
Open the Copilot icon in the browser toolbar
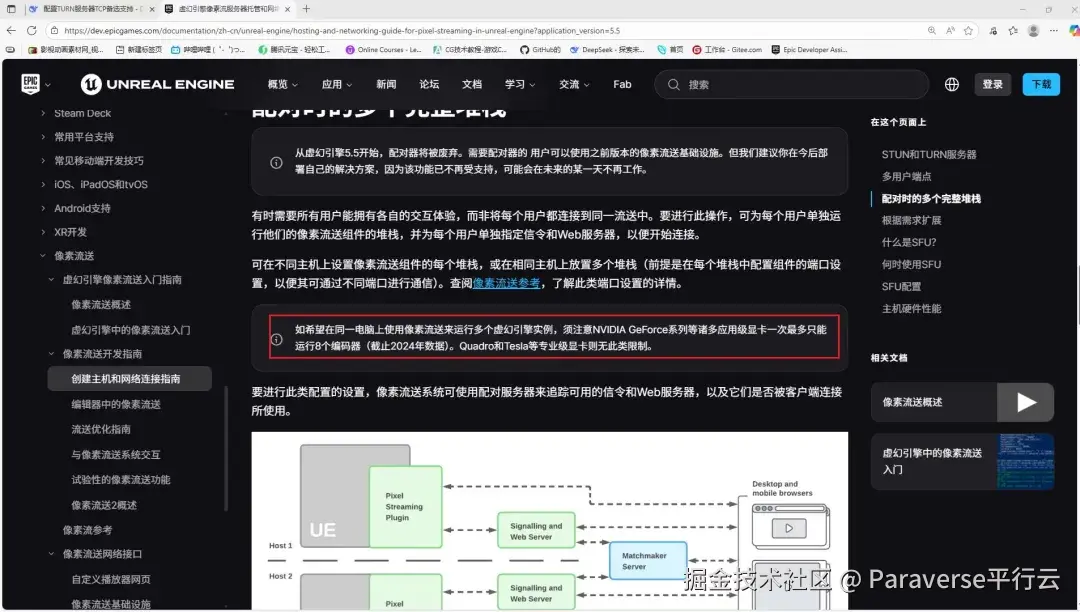pos(1074,31)
